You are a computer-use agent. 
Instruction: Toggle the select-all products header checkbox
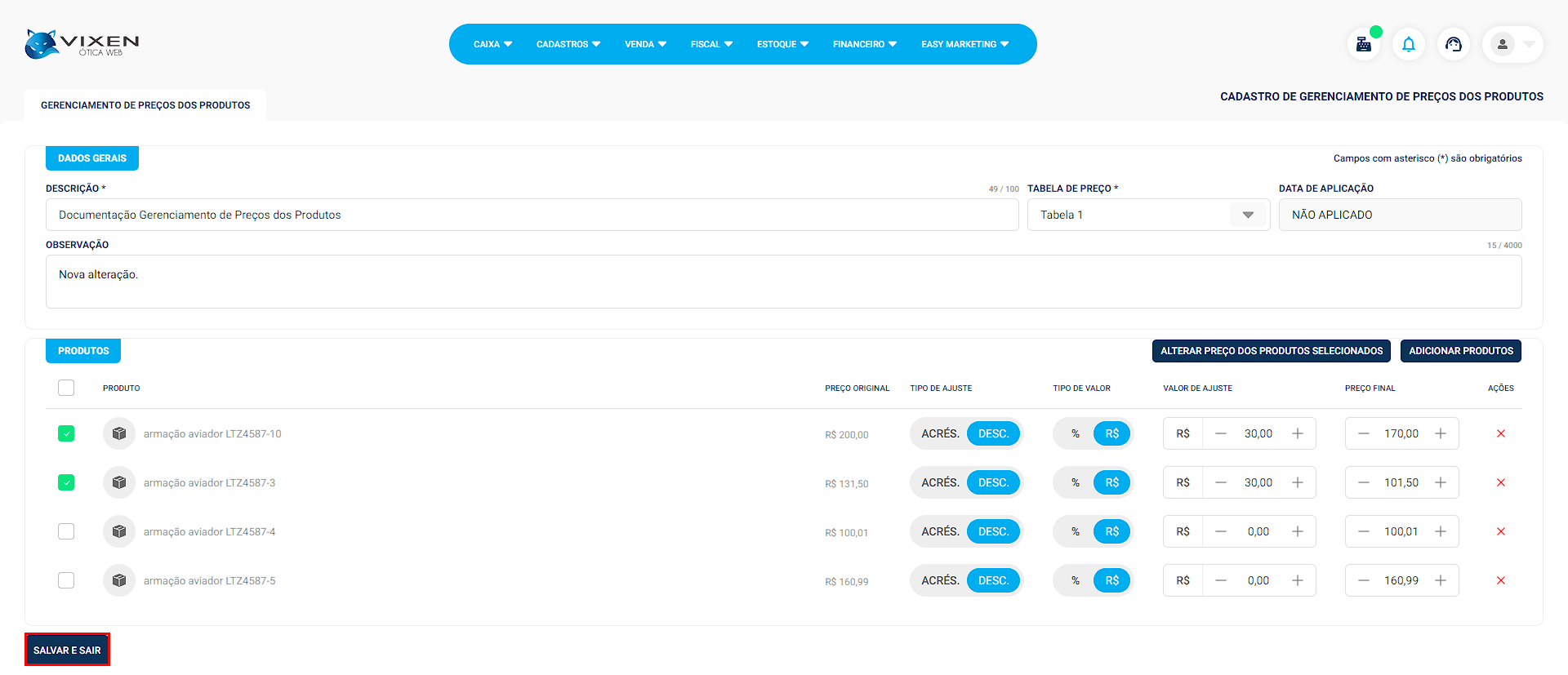click(66, 388)
